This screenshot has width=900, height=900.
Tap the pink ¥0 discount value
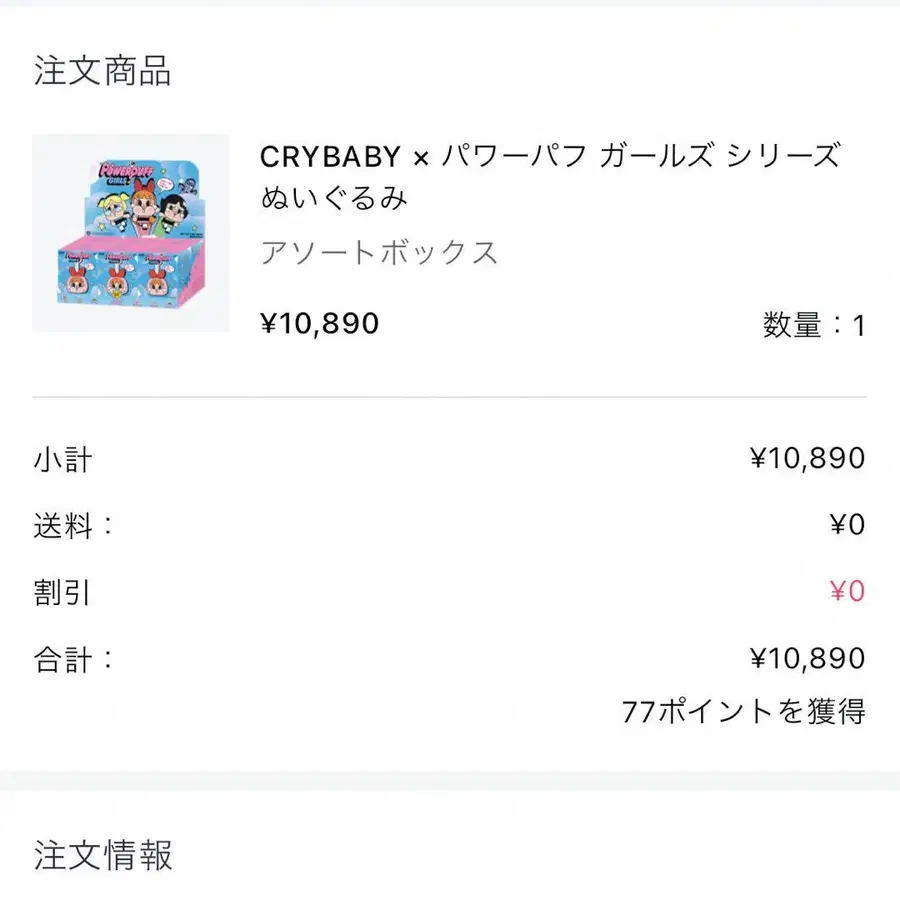[x=848, y=591]
